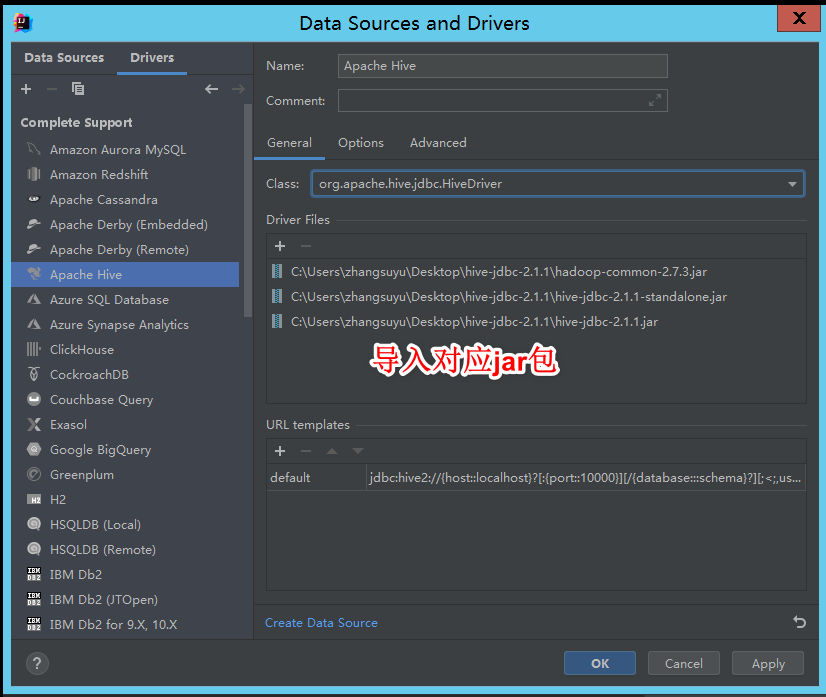Switch to Options tab
Viewport: 826px width, 697px height.
361,143
